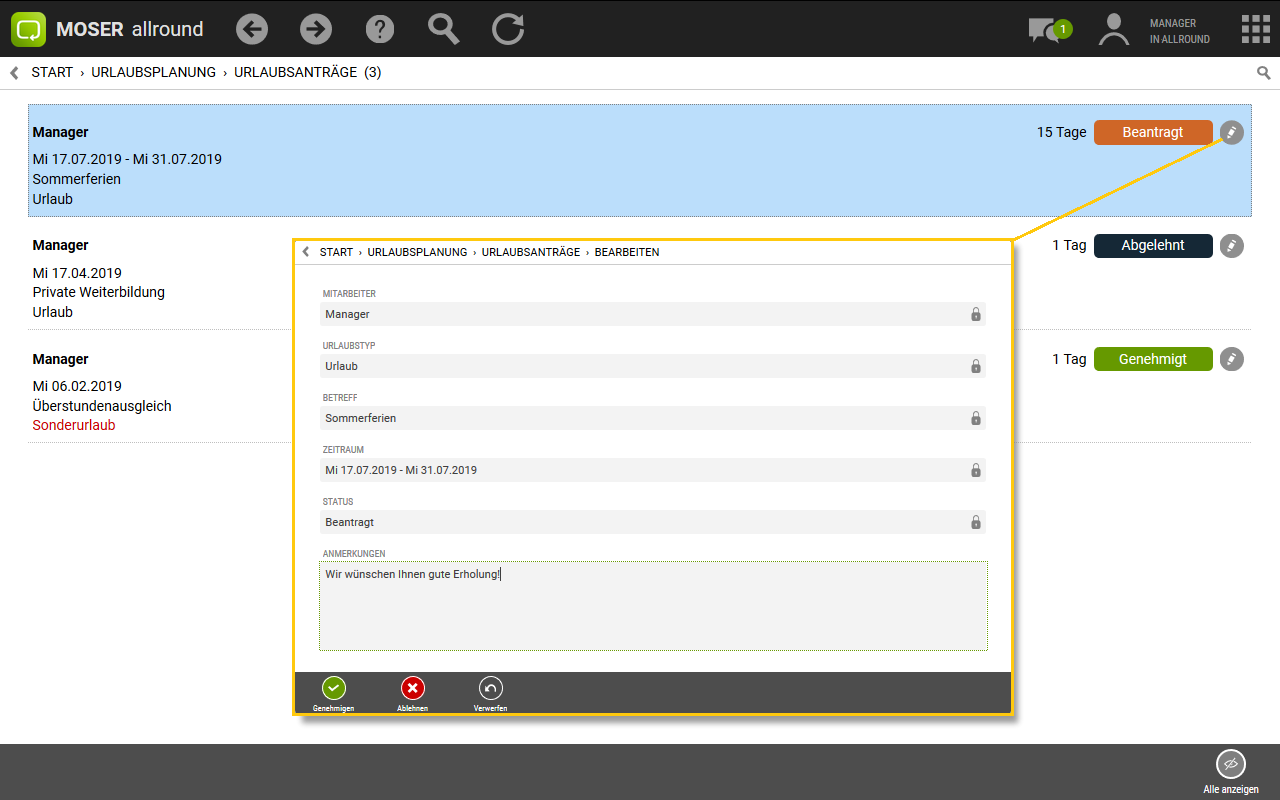This screenshot has width=1280, height=800.
Task: Approve request with Genehmigen button
Action: tap(333, 689)
